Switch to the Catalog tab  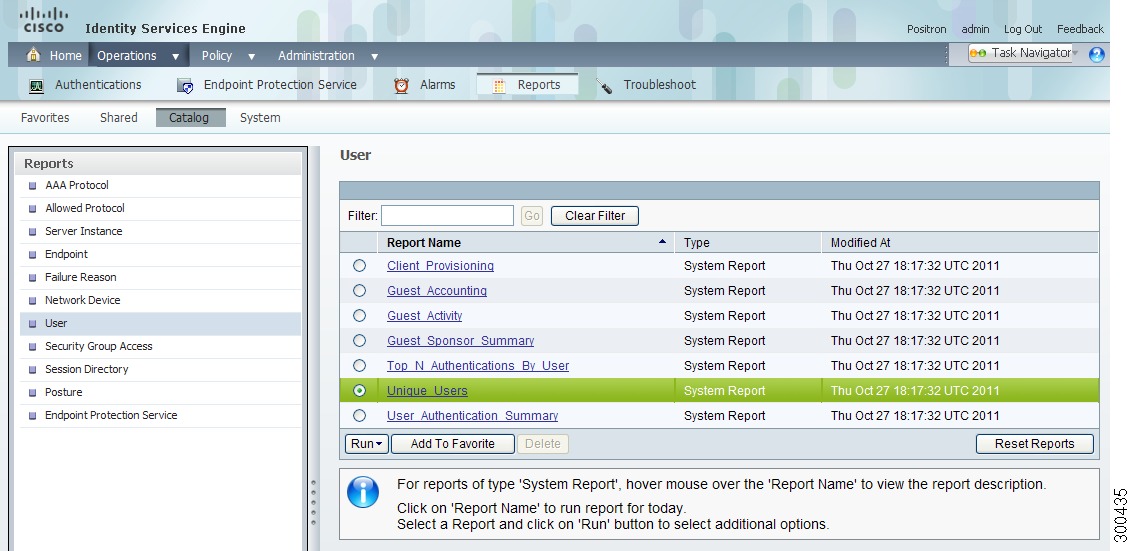tap(191, 118)
